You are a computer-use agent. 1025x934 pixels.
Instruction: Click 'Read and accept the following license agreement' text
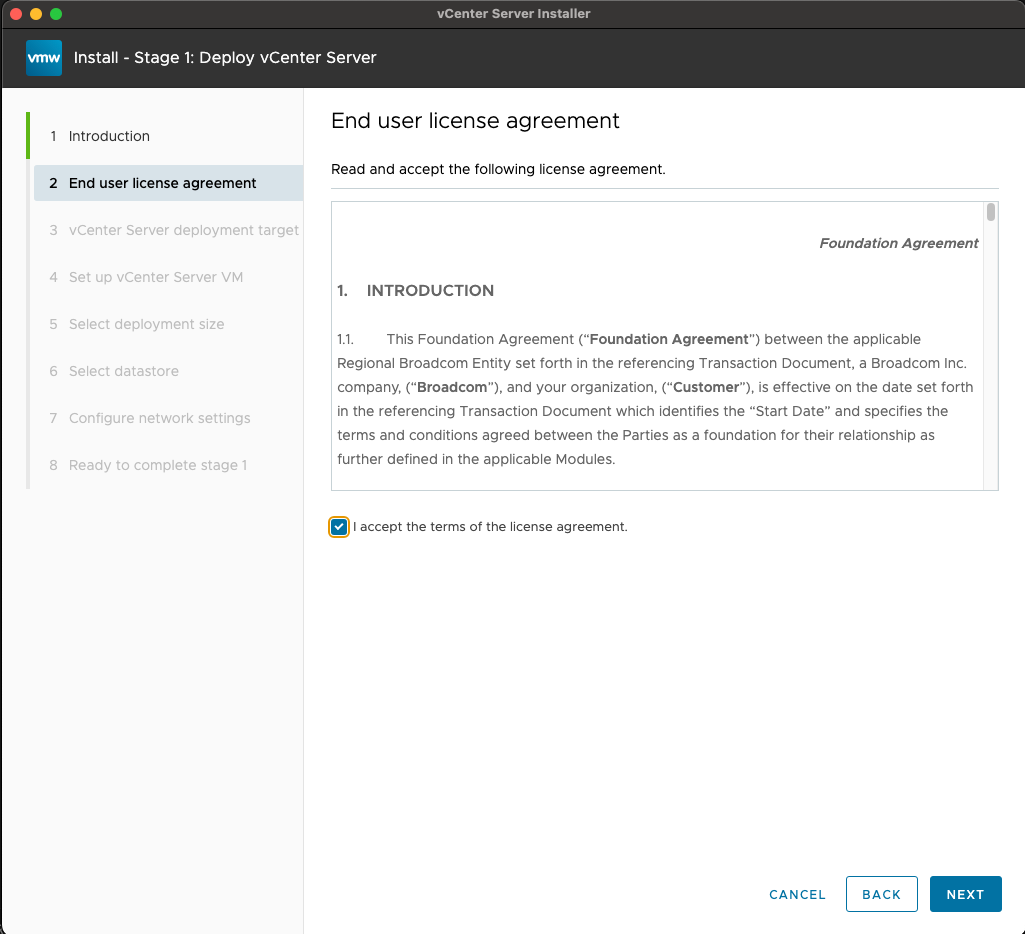498,169
